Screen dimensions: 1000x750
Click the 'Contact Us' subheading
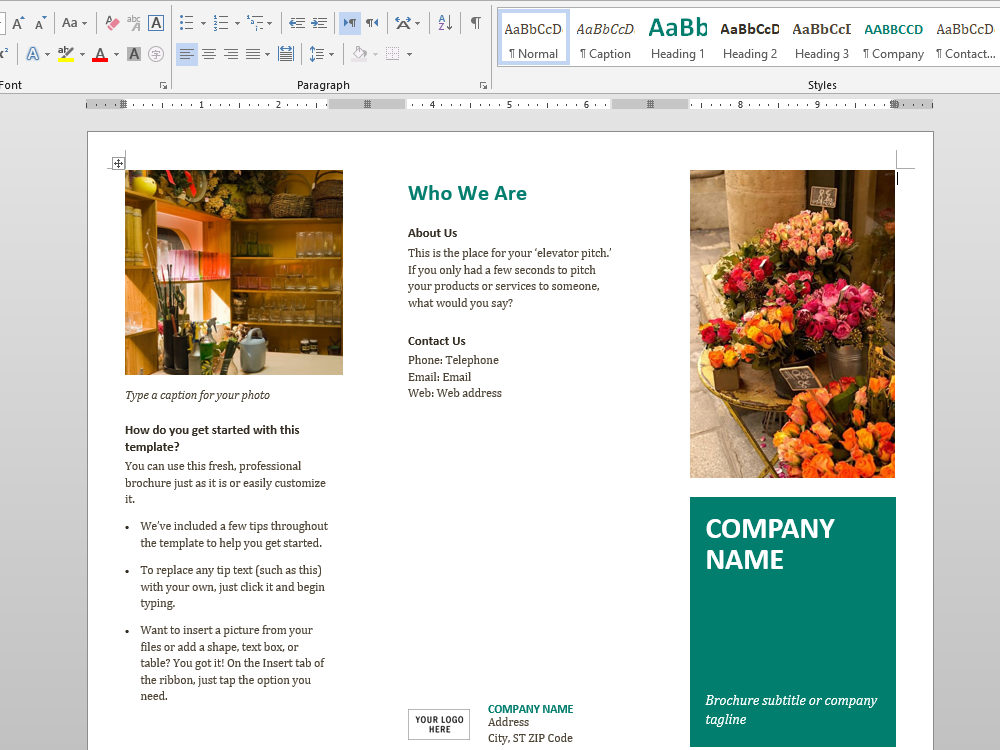[437, 341]
